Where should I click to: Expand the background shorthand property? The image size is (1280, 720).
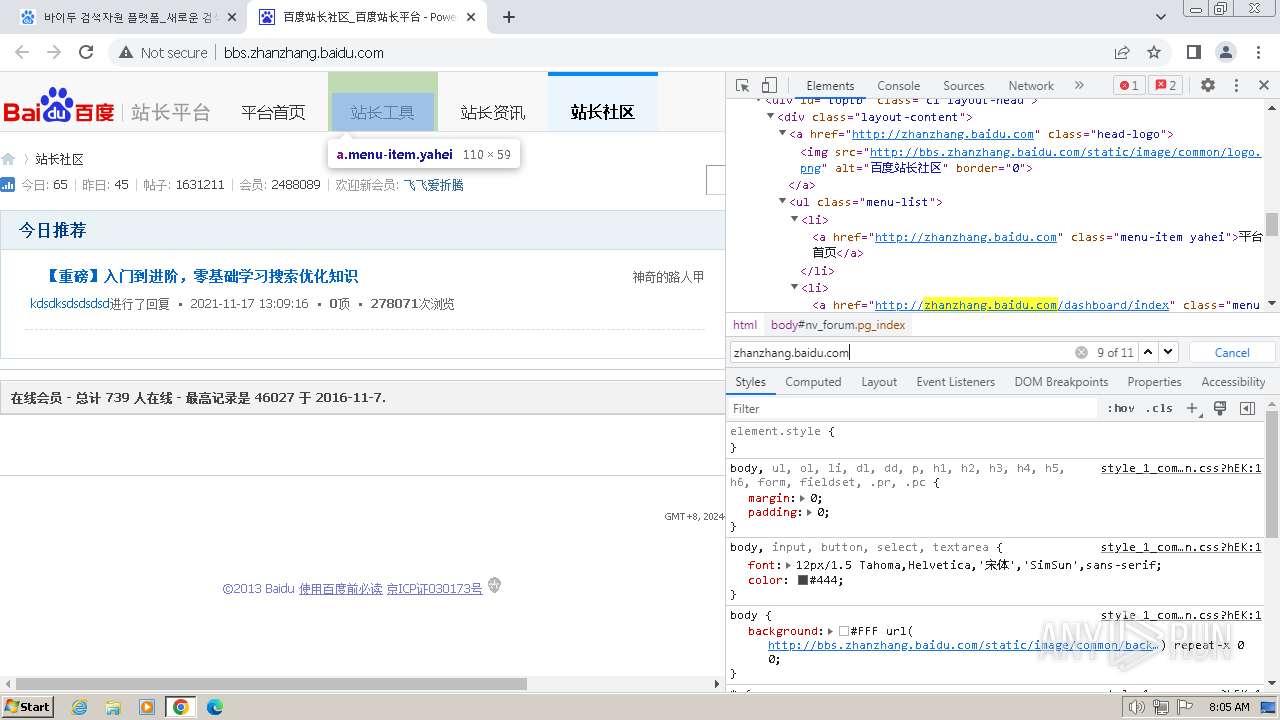pyautogui.click(x=831, y=631)
